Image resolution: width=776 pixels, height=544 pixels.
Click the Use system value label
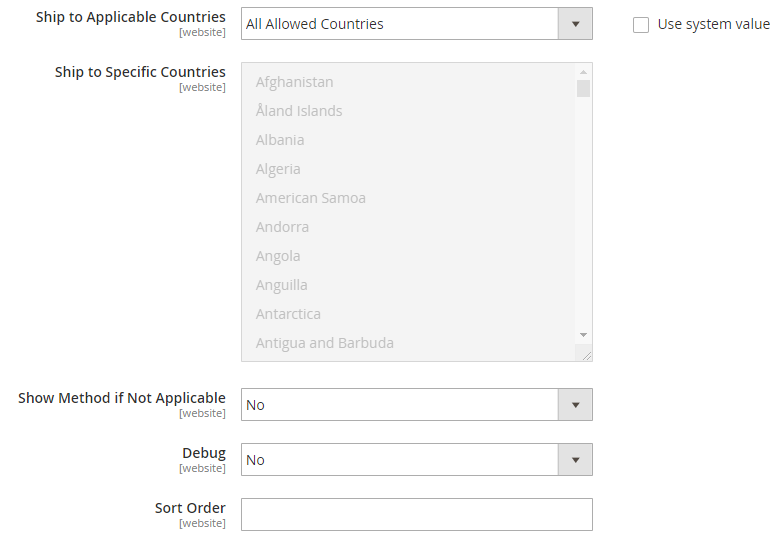[x=713, y=25]
